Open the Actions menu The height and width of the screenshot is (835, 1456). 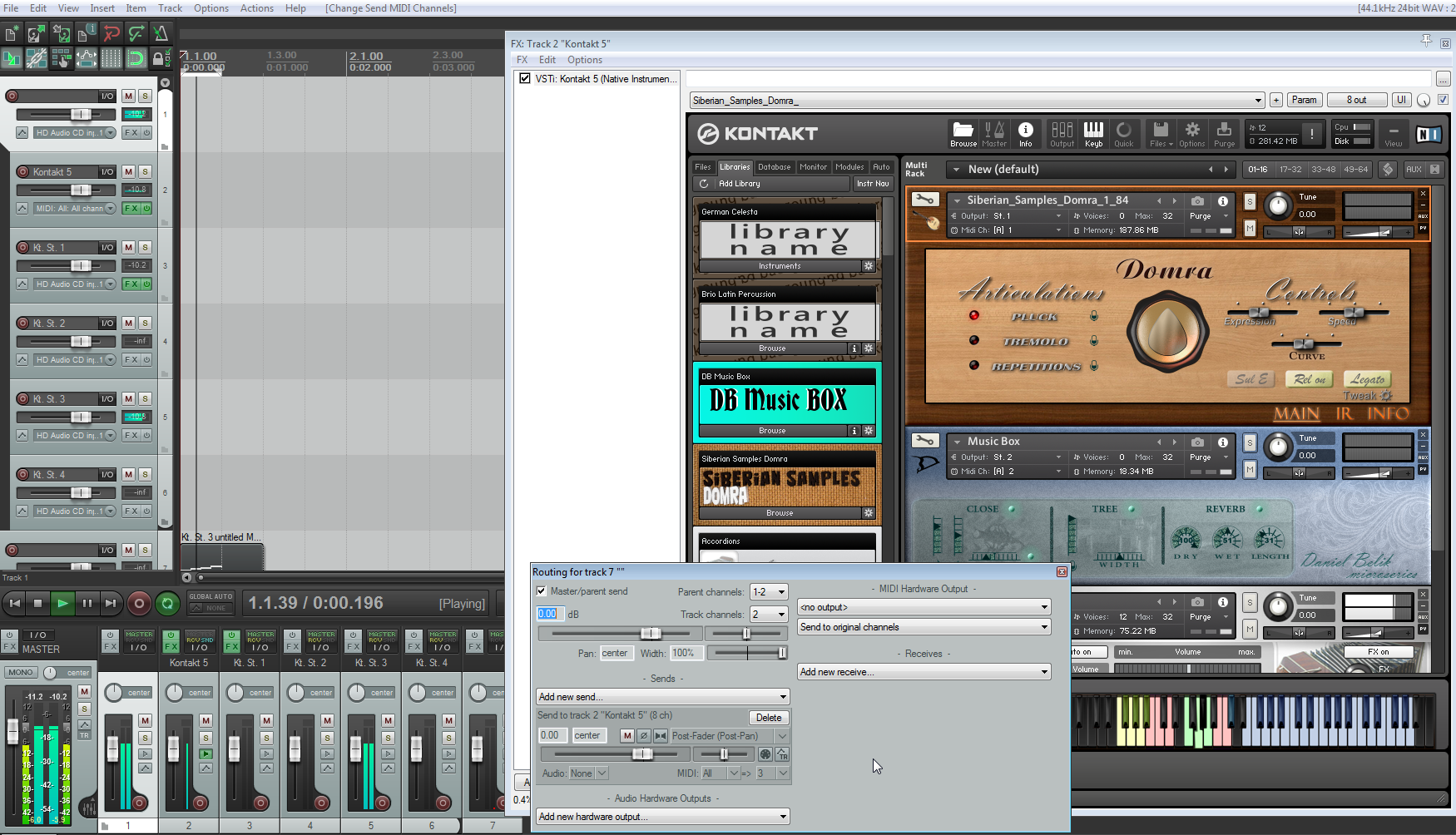point(257,8)
